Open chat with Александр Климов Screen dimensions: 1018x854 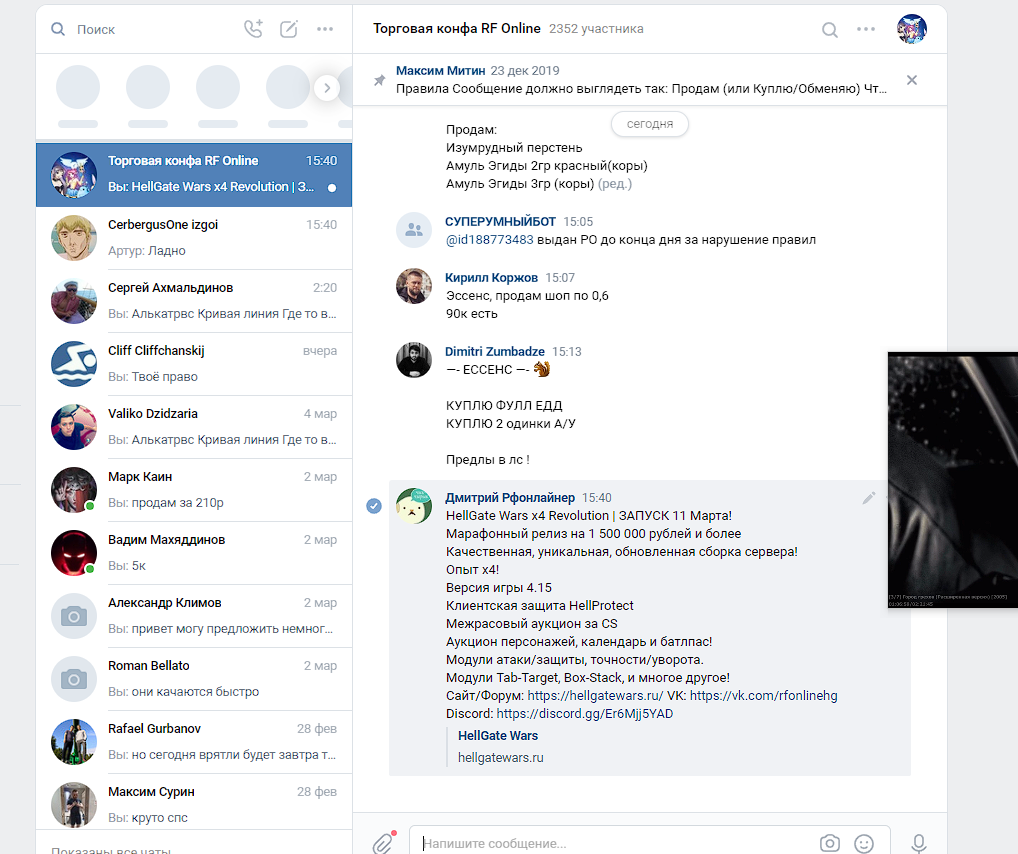click(x=194, y=616)
